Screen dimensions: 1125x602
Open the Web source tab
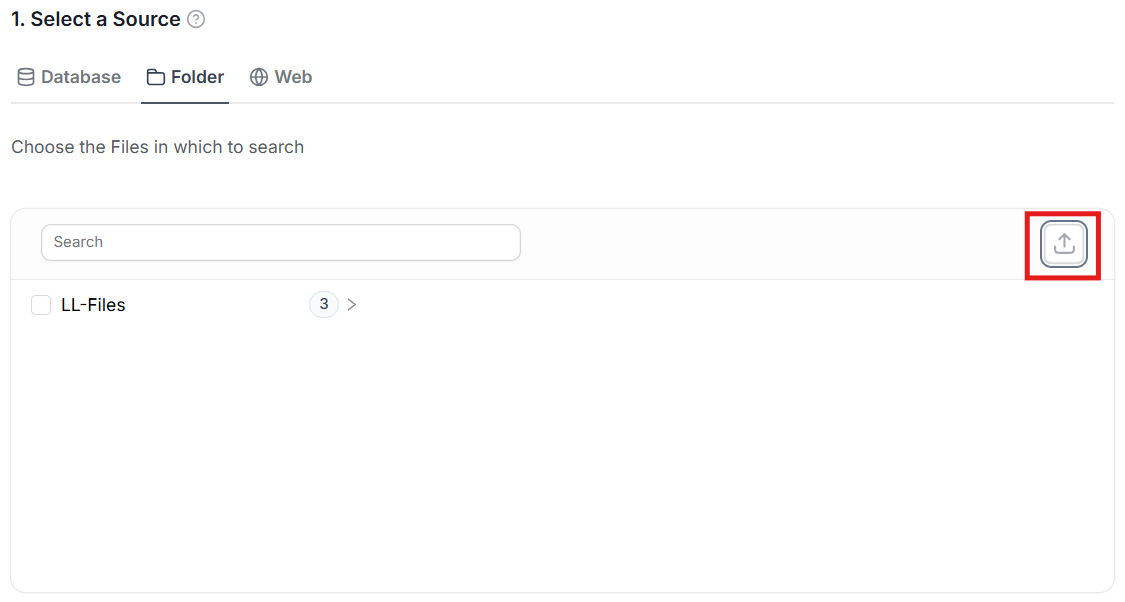(293, 77)
